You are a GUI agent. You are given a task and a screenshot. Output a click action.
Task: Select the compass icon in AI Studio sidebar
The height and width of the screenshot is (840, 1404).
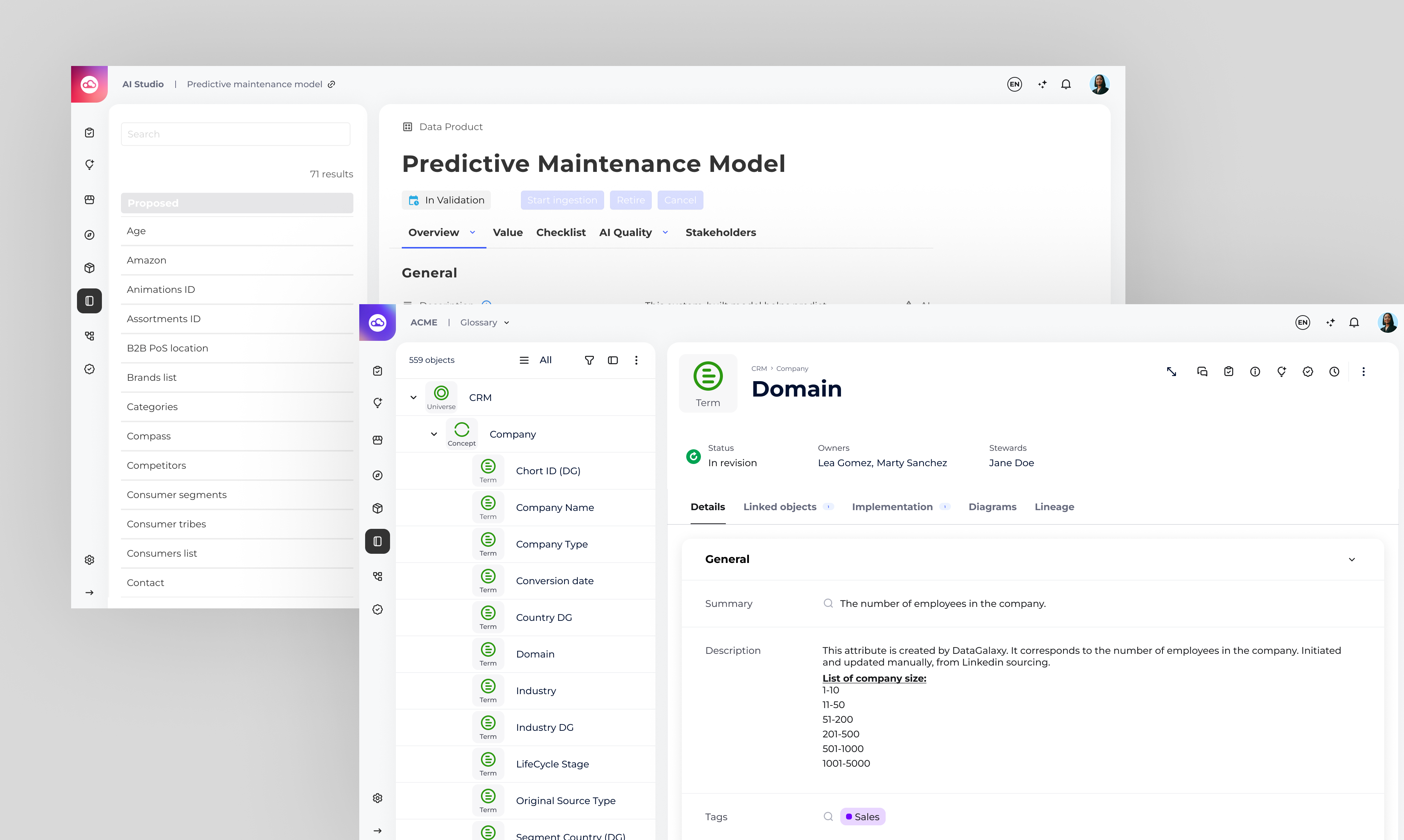pyautogui.click(x=89, y=235)
